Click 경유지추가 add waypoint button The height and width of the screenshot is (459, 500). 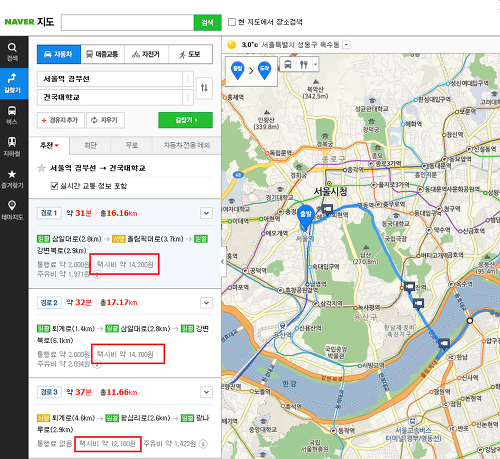point(61,120)
